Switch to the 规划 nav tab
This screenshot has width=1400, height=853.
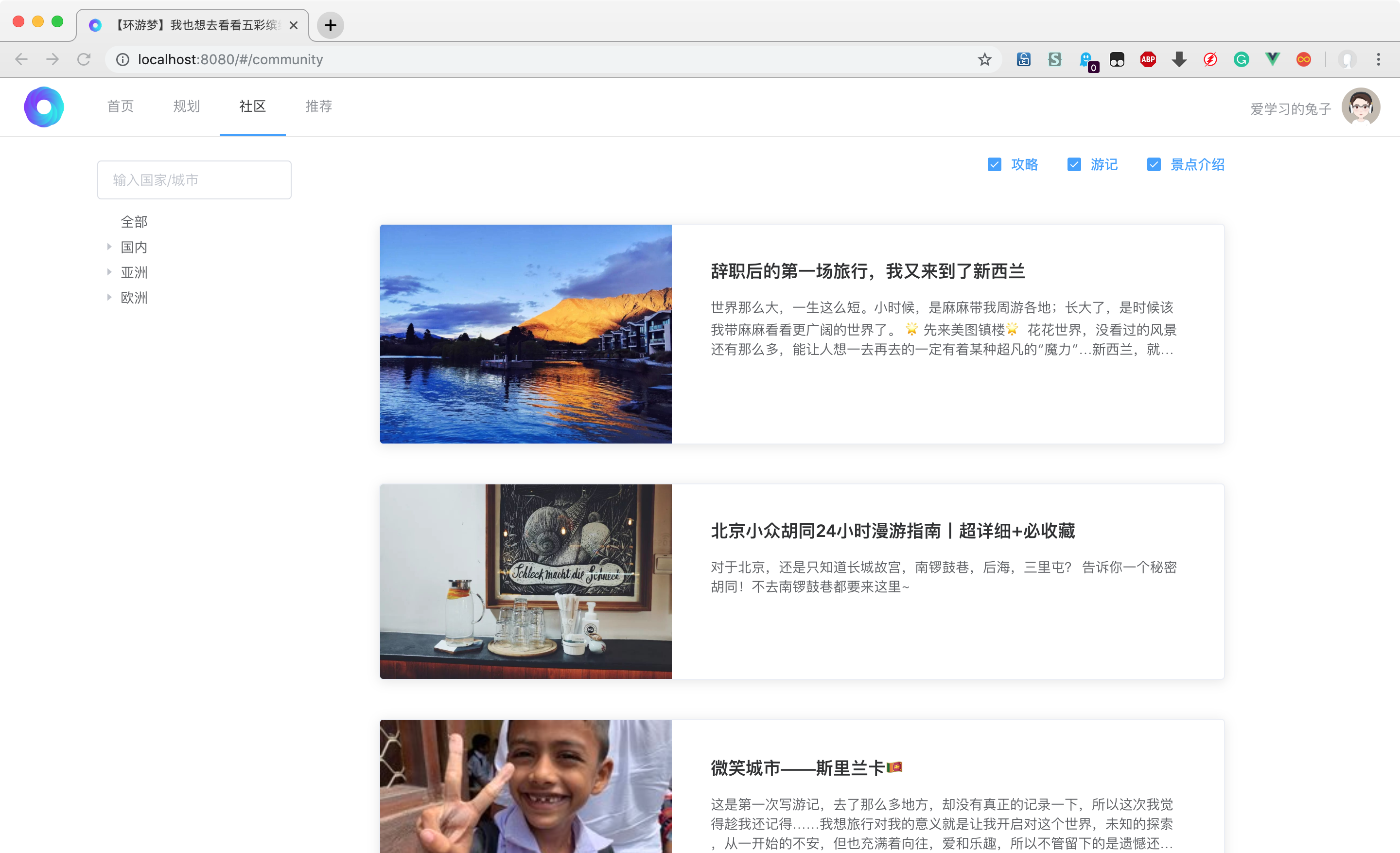(x=186, y=107)
